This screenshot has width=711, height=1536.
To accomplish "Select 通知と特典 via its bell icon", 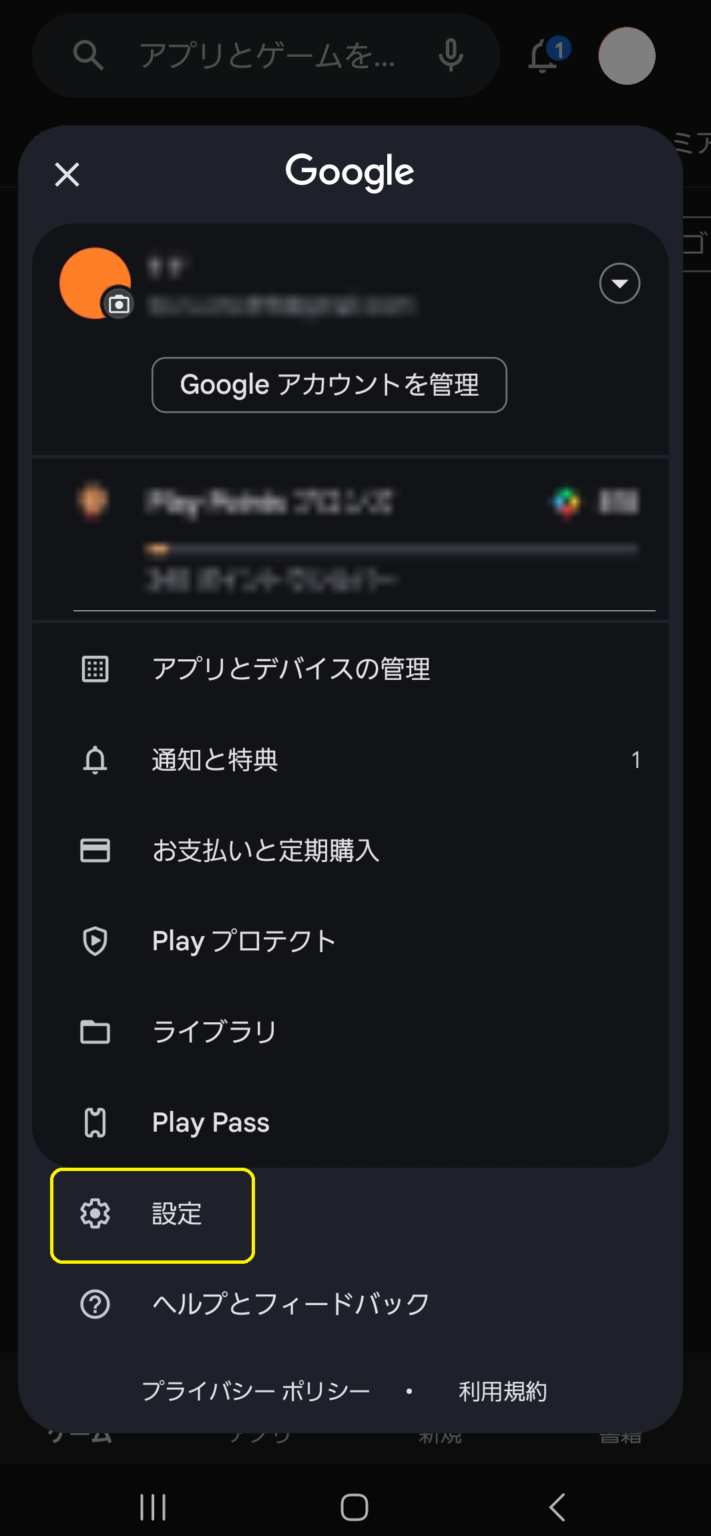I will click(x=94, y=760).
